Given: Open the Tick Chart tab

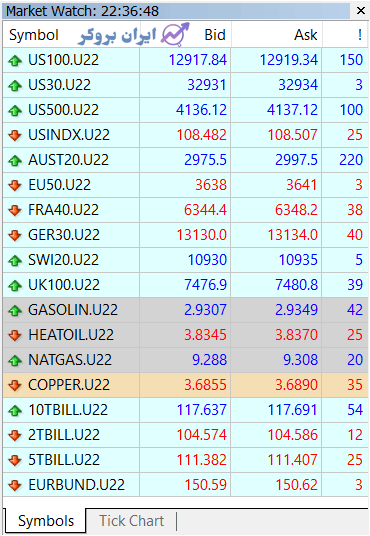Looking at the screenshot, I should [132, 521].
